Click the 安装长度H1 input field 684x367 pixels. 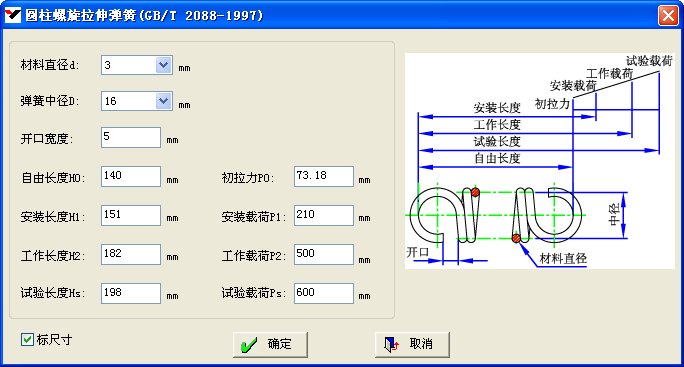(131, 216)
